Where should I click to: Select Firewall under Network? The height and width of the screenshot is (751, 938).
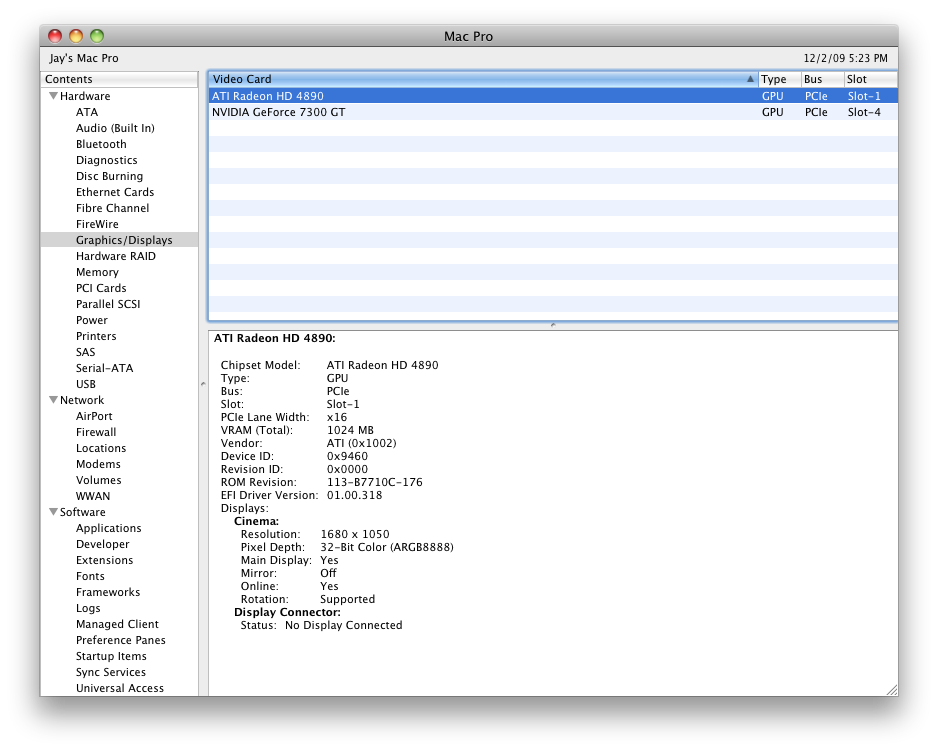pyautogui.click(x=96, y=432)
